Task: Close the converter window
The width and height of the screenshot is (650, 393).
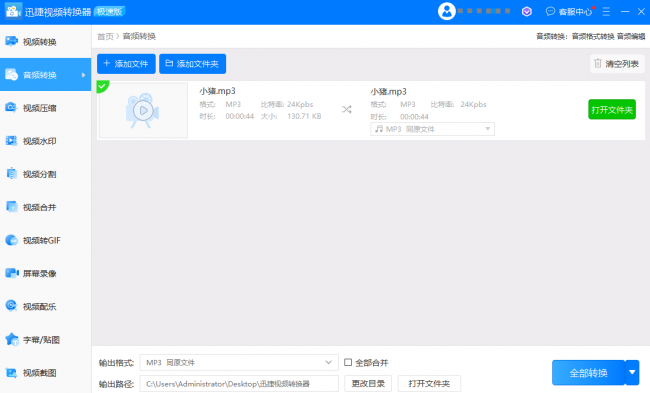Action: click(641, 12)
